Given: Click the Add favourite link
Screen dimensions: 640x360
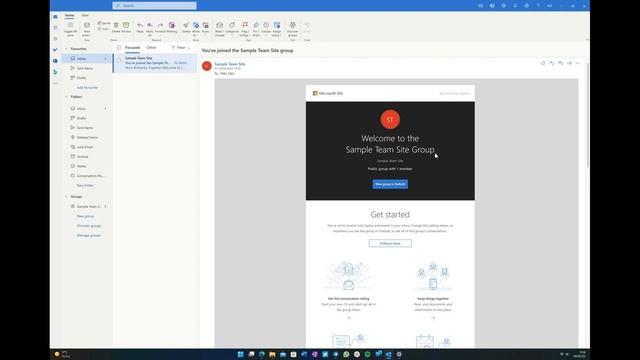Looking at the screenshot, I should [x=87, y=87].
